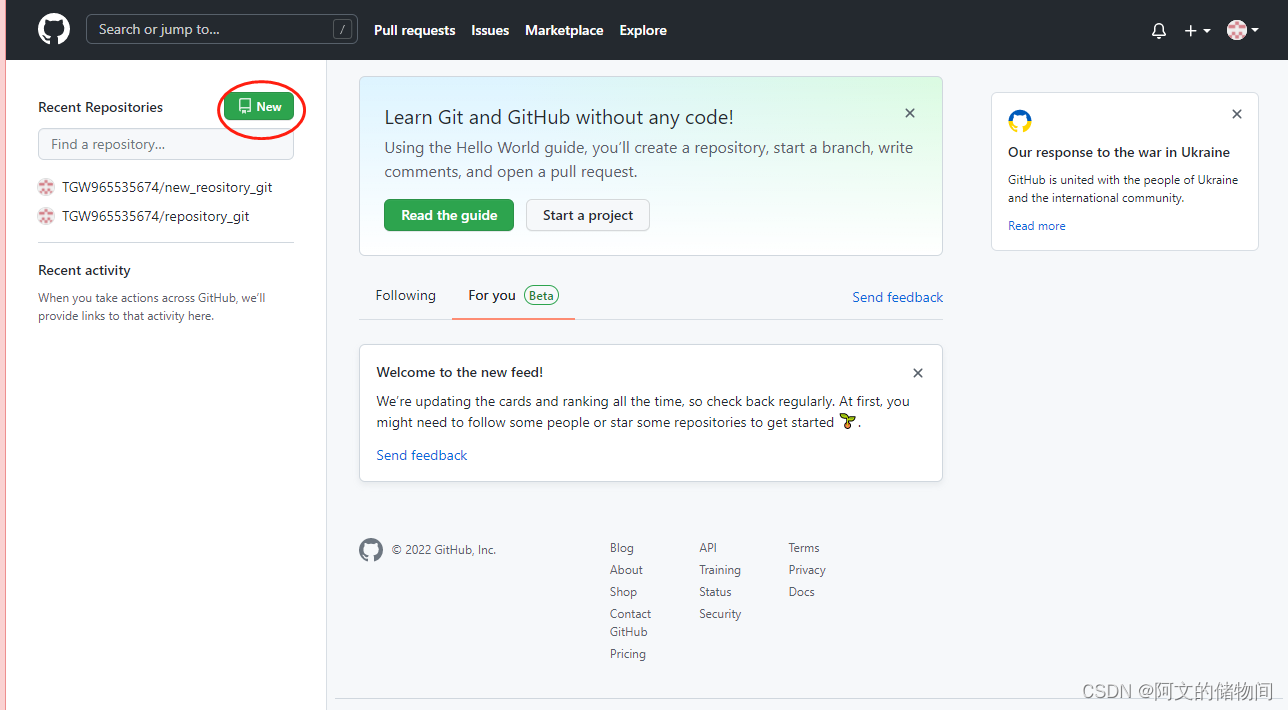Viewport: 1288px width, 710px height.
Task: Close the Welcome to the new feed card
Action: (918, 373)
